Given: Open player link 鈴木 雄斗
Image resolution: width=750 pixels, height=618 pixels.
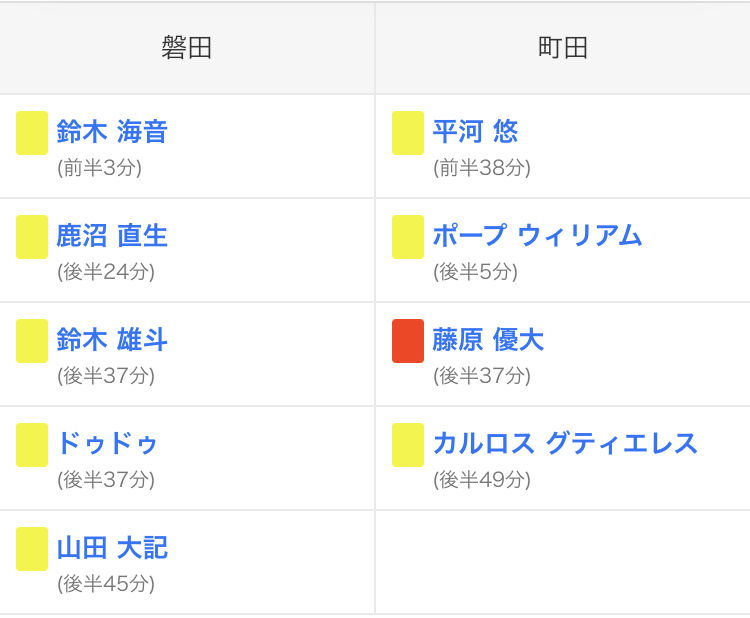Looking at the screenshot, I should 112,340.
